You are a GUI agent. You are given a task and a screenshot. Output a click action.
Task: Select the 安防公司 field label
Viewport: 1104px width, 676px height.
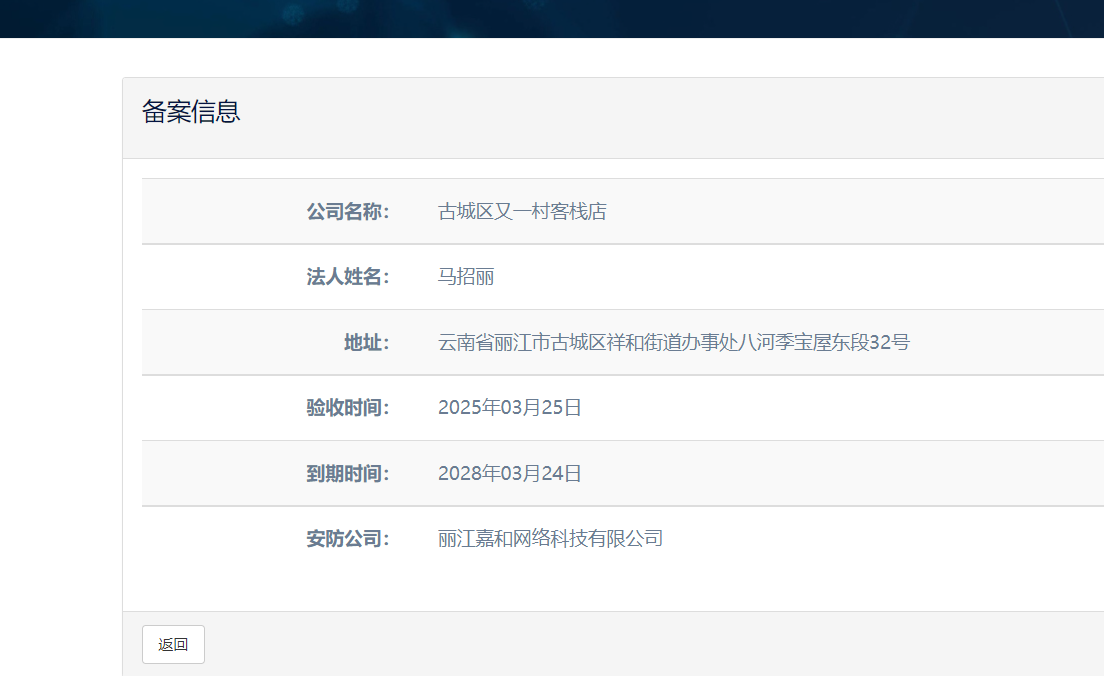[347, 539]
